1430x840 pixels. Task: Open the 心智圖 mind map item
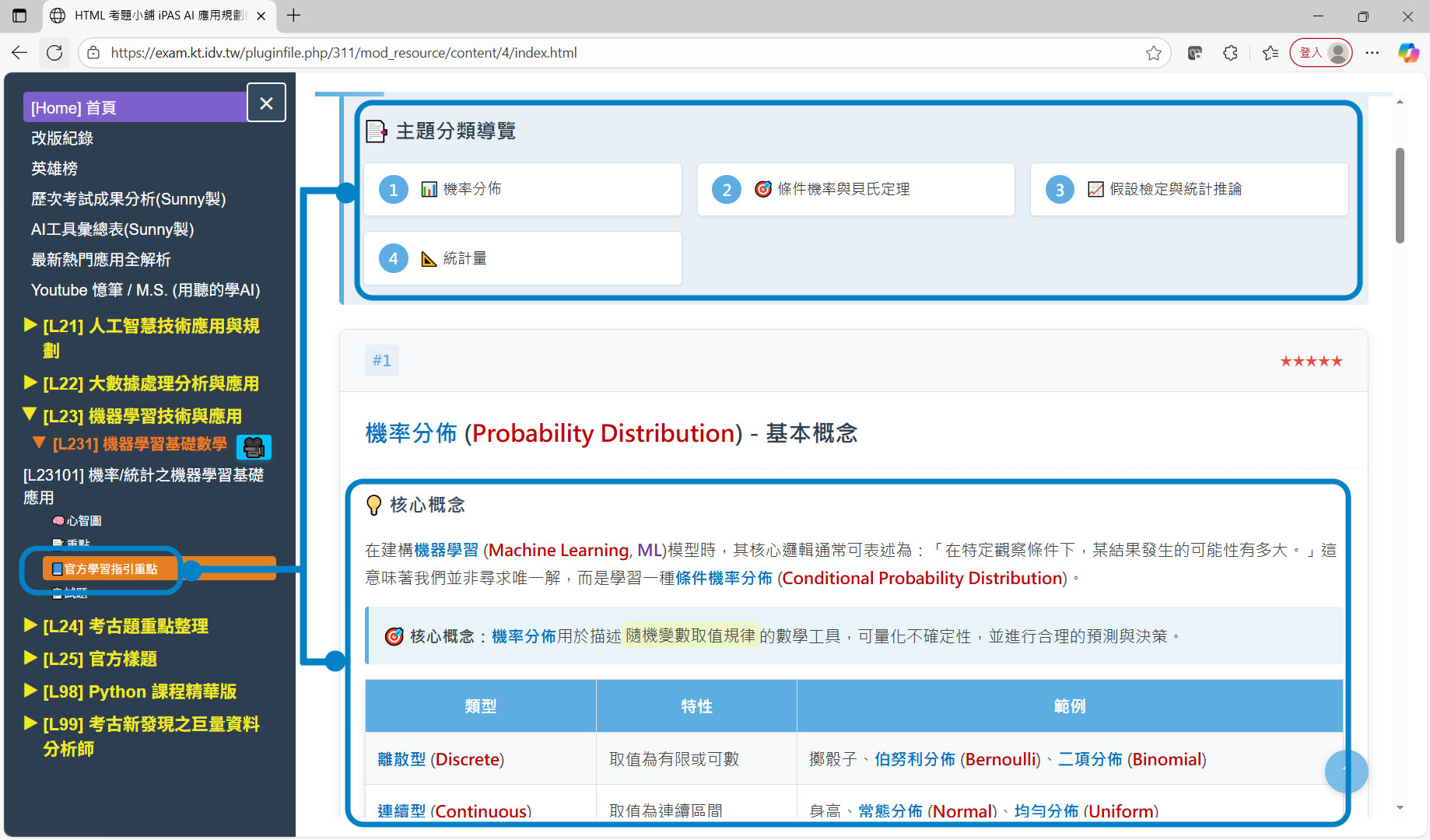pos(83,521)
